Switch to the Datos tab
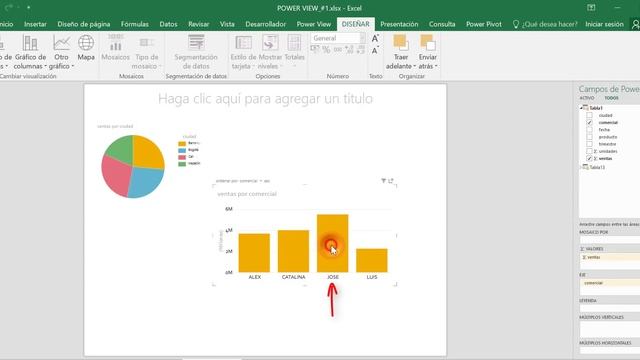 coord(168,24)
